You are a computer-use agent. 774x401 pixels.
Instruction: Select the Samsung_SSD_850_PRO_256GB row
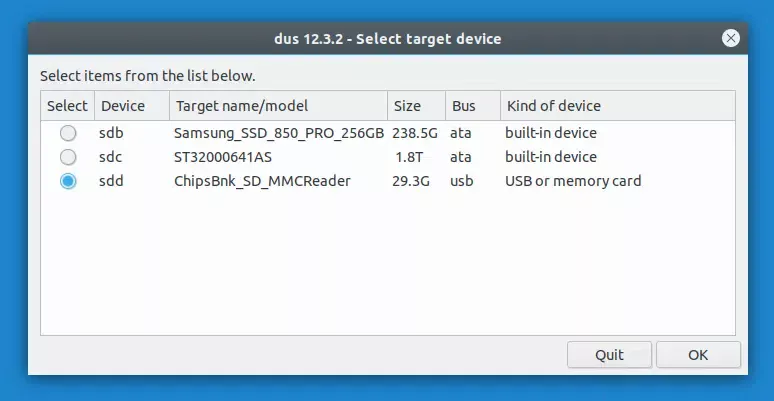278,133
